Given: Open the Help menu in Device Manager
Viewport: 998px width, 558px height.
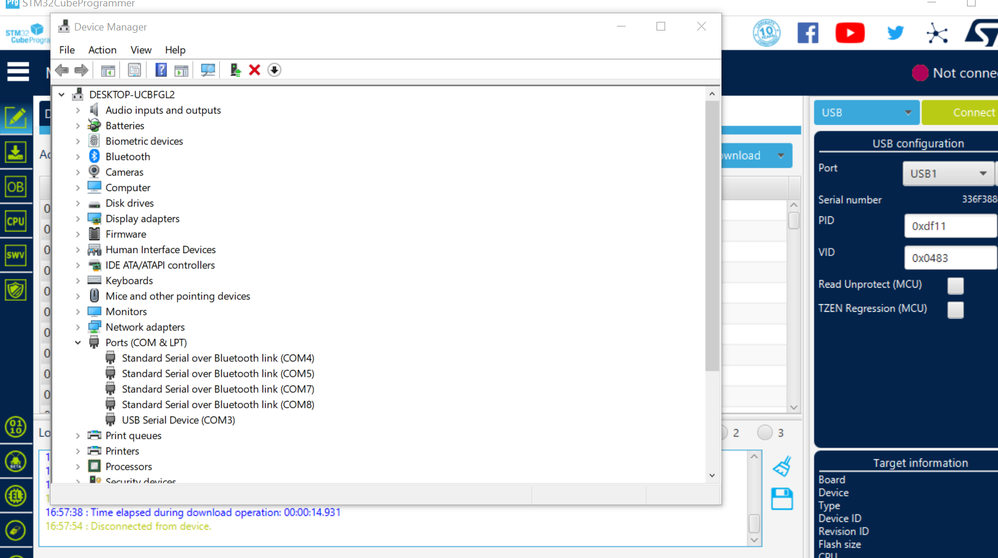Looking at the screenshot, I should (175, 50).
